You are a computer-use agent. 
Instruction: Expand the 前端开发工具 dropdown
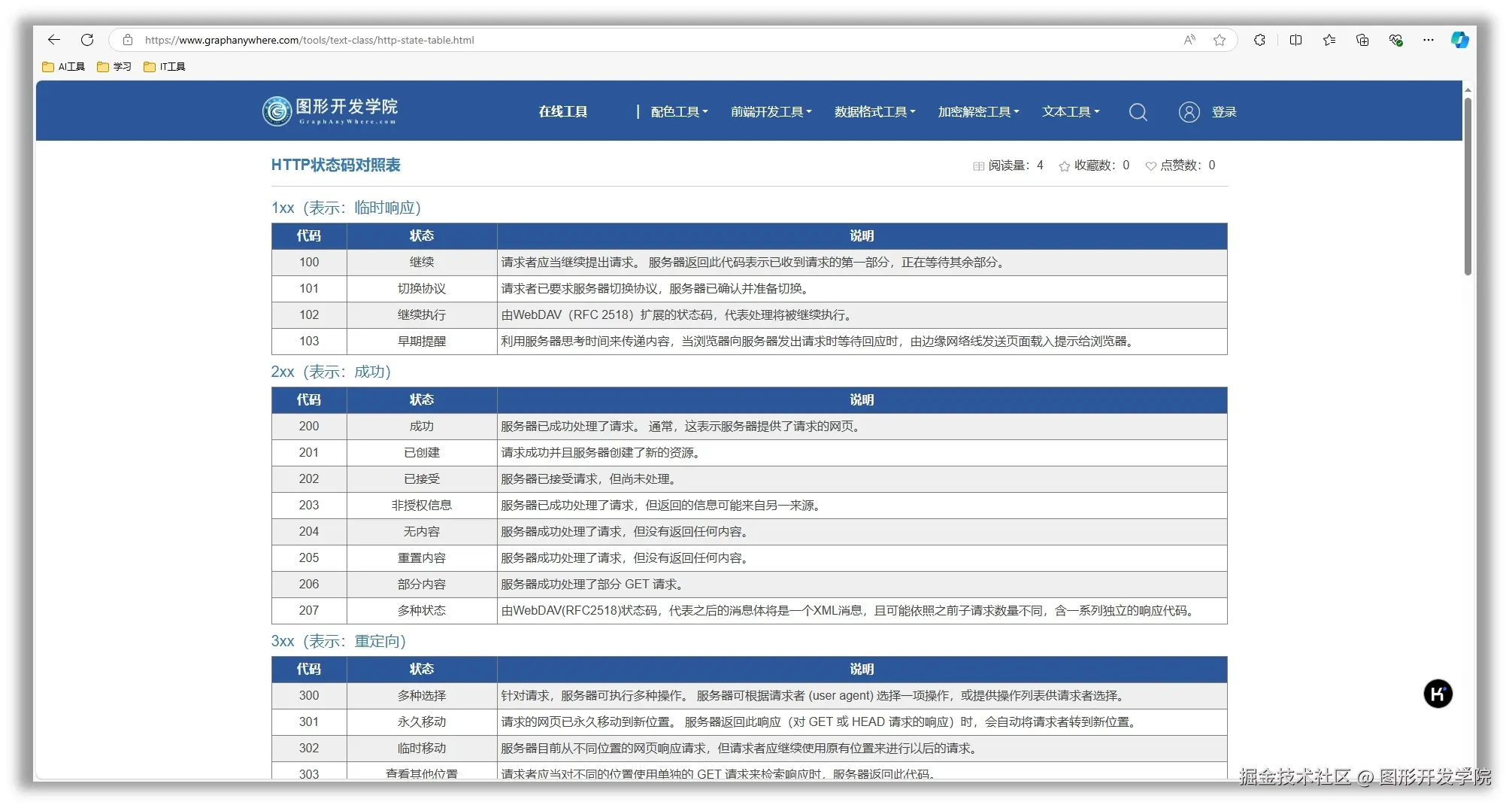770,111
